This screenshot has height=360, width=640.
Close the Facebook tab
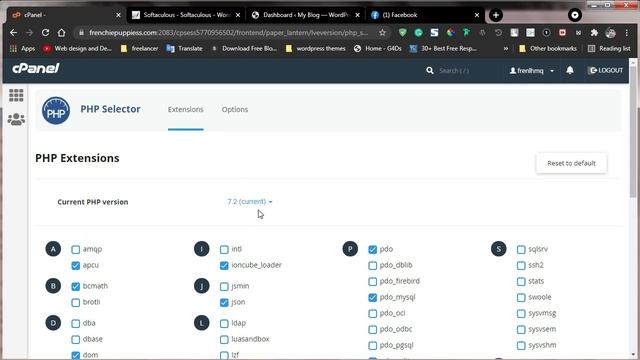click(477, 15)
